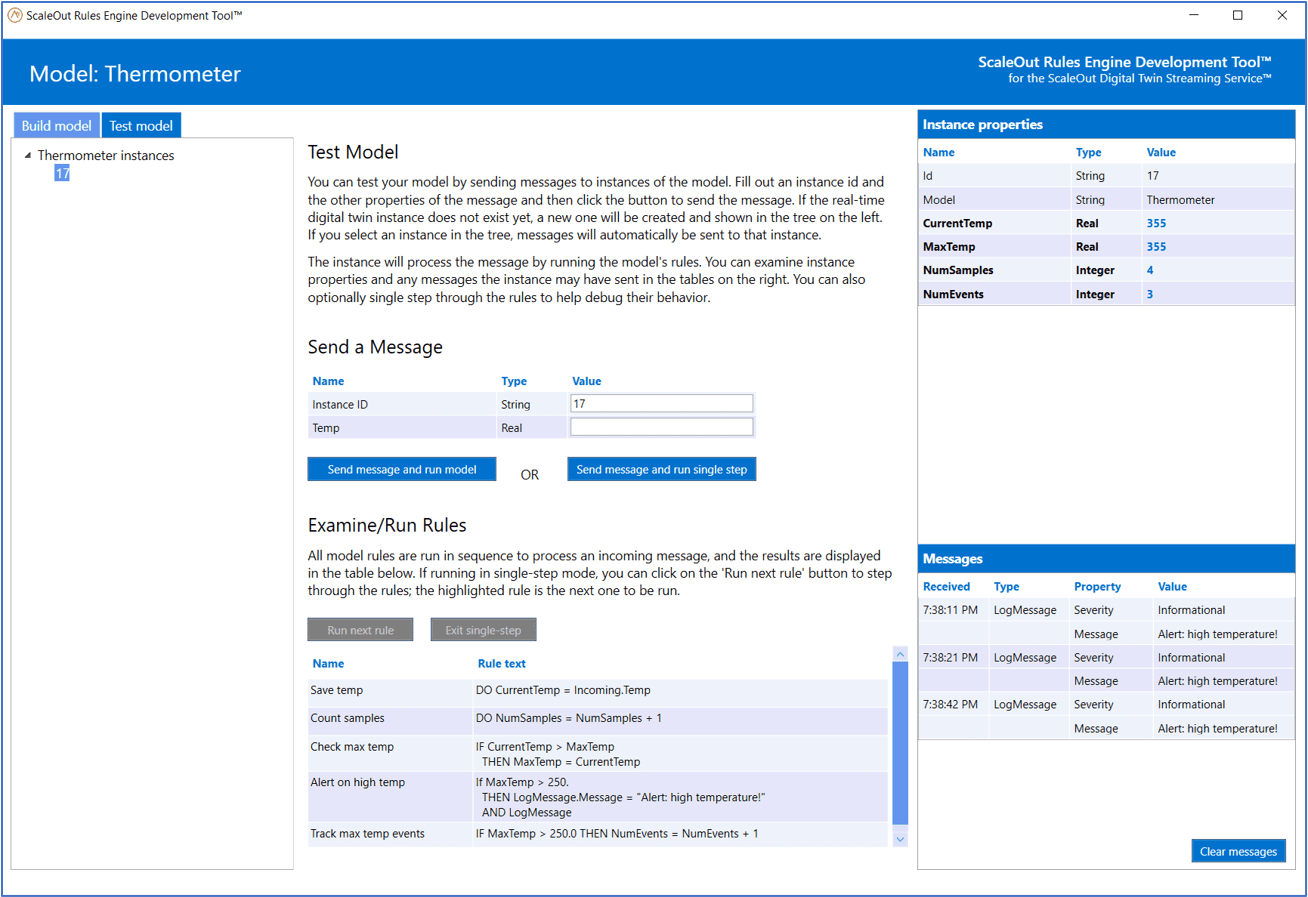The height and width of the screenshot is (897, 1308).
Task: Close the ScaleOut window
Action: [1282, 16]
